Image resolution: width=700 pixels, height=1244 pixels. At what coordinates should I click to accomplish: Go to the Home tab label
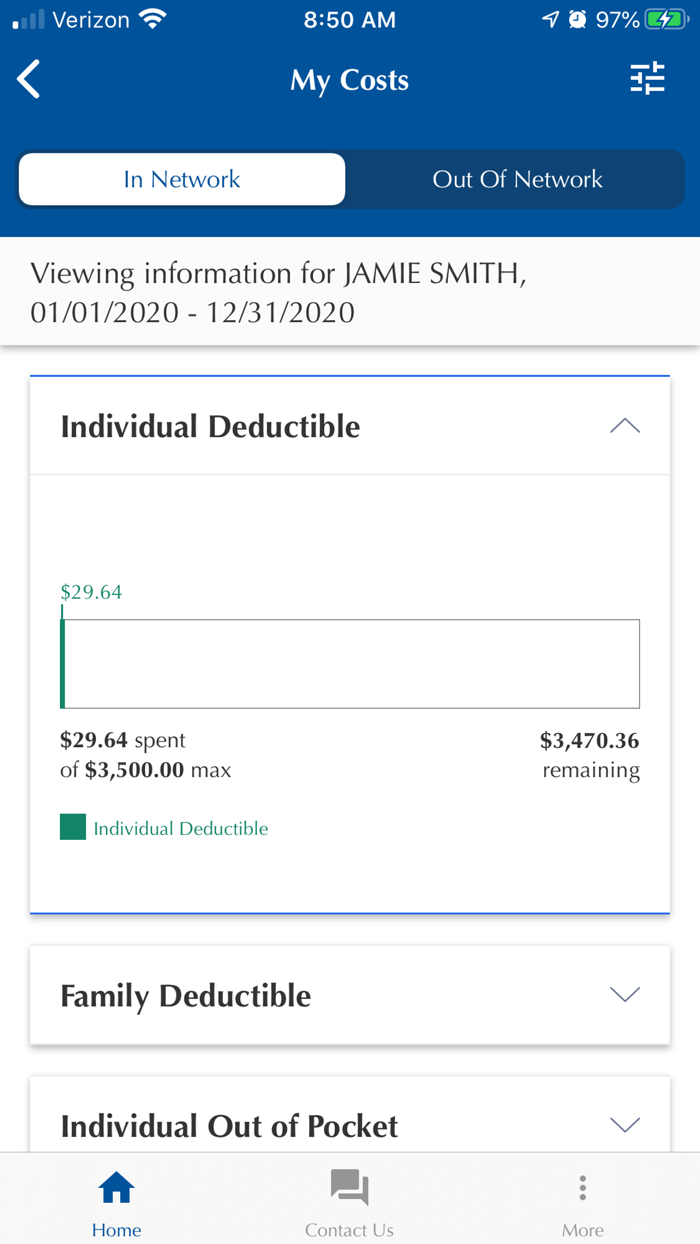(x=116, y=1230)
